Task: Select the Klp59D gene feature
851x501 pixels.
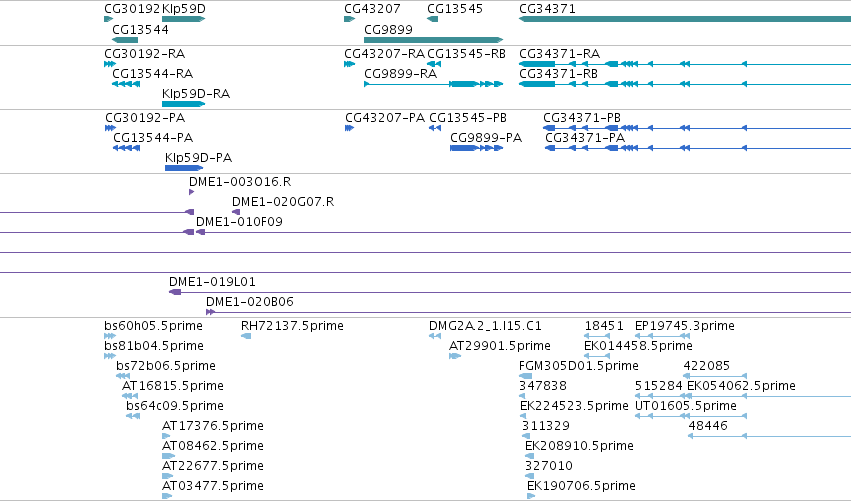Action: [183, 19]
